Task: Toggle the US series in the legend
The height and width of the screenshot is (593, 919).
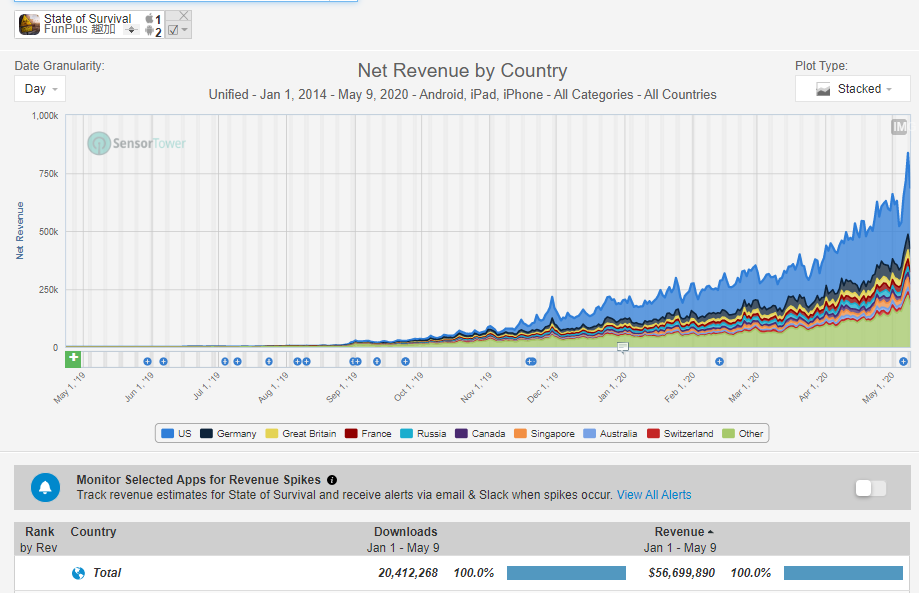Action: (x=176, y=434)
